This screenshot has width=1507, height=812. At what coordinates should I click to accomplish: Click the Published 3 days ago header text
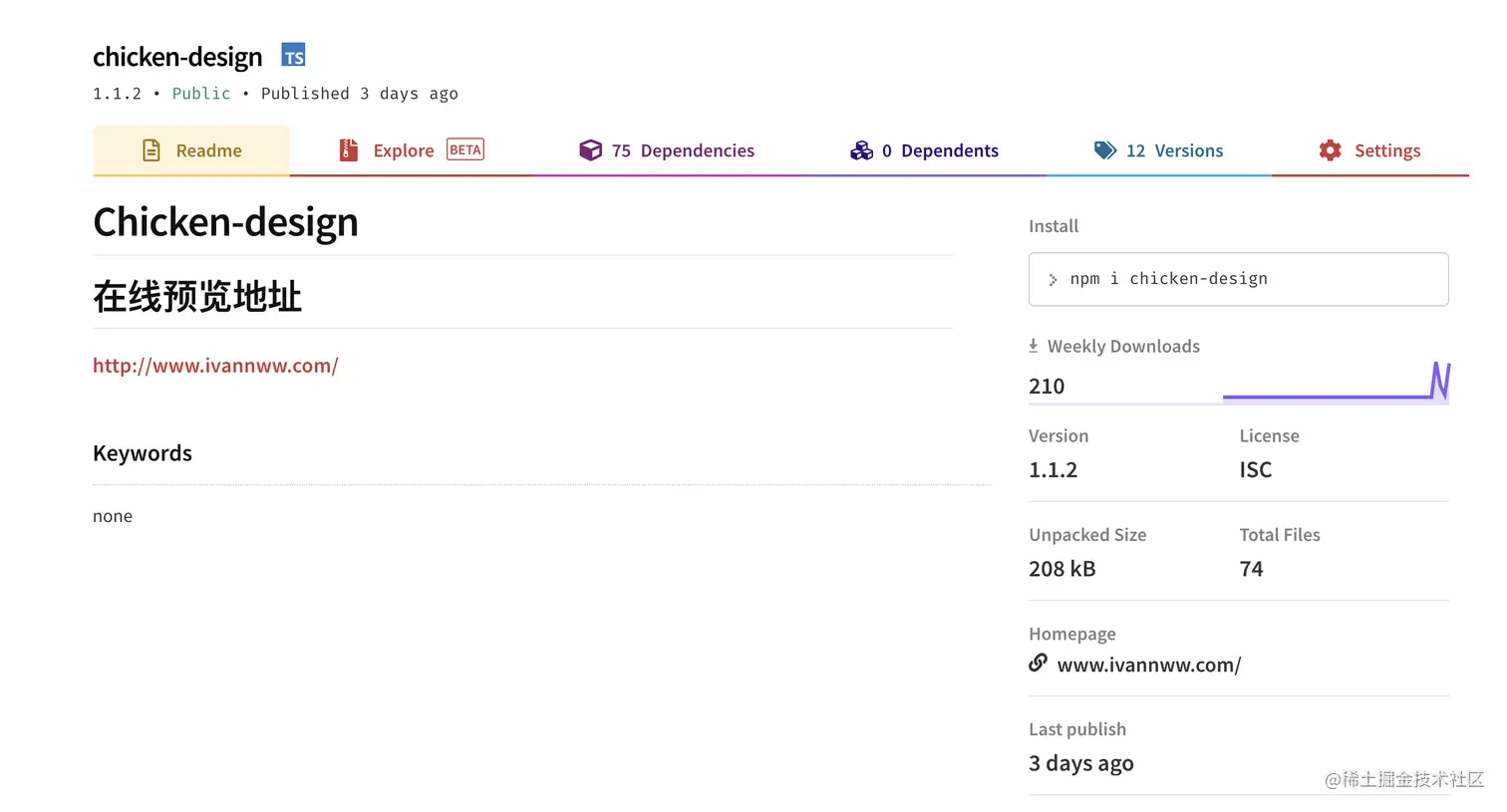pyautogui.click(x=360, y=94)
